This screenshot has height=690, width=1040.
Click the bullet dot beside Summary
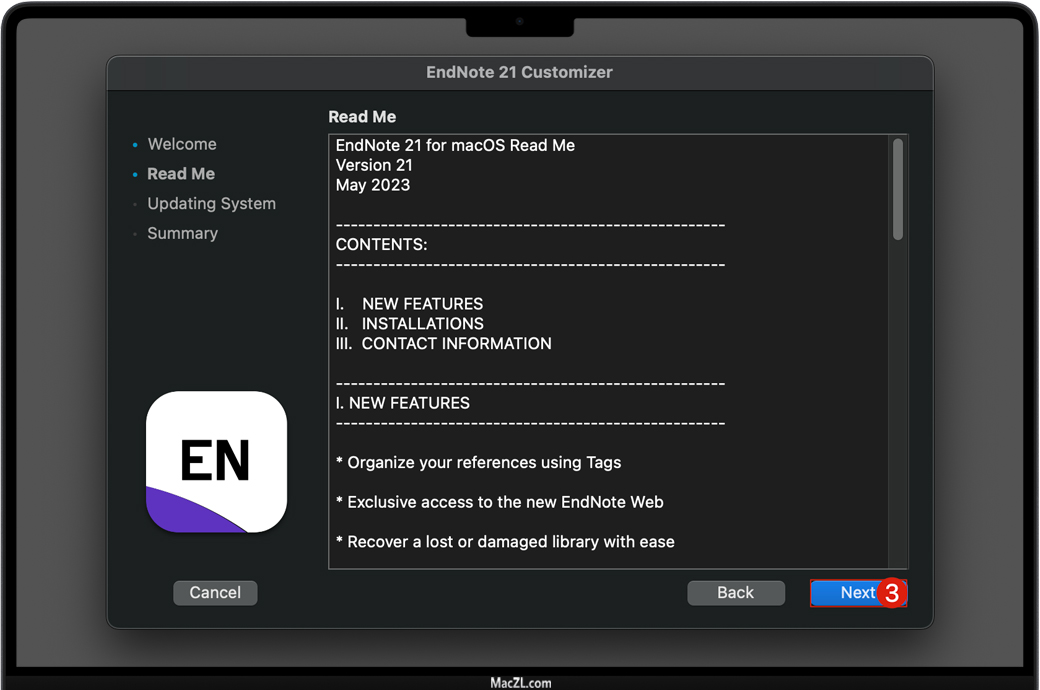click(136, 234)
